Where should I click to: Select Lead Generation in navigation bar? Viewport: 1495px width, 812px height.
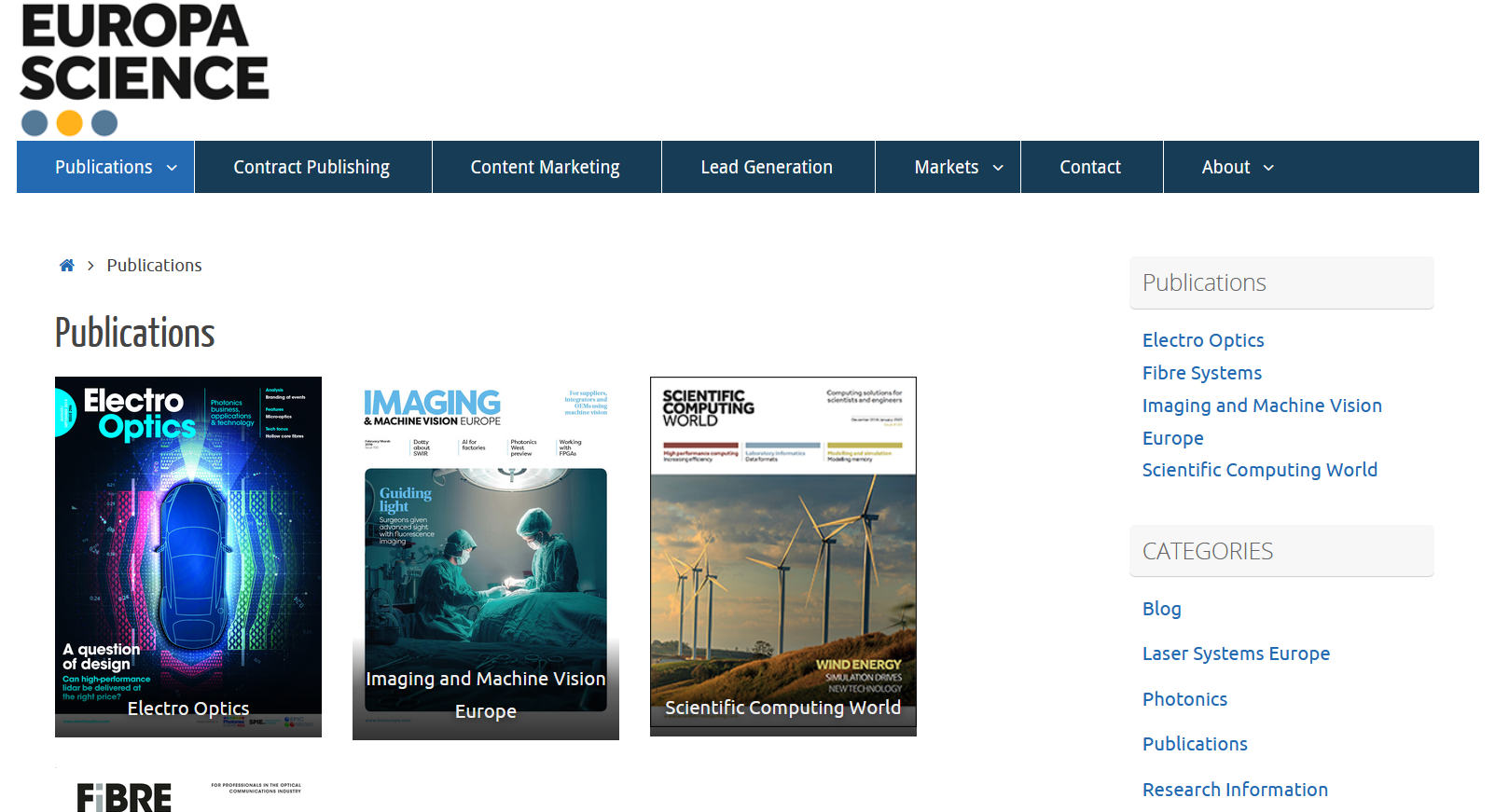[767, 168]
